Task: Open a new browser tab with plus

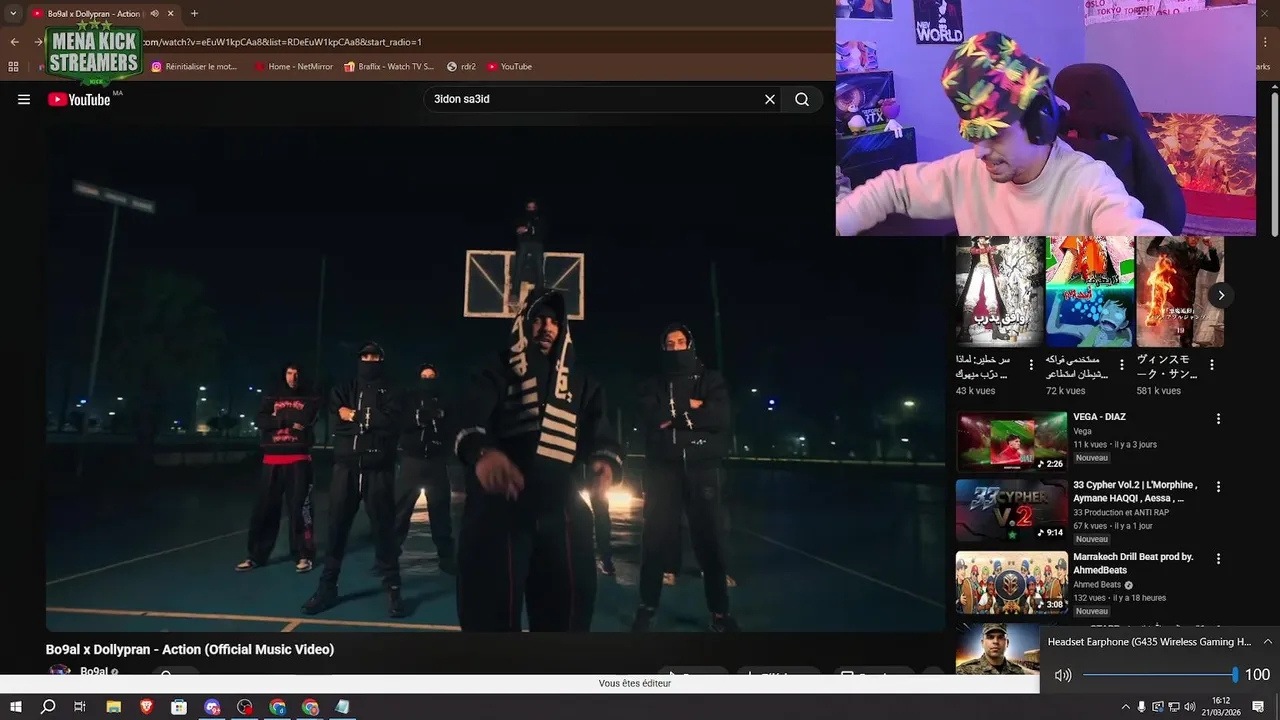Action: click(x=194, y=14)
